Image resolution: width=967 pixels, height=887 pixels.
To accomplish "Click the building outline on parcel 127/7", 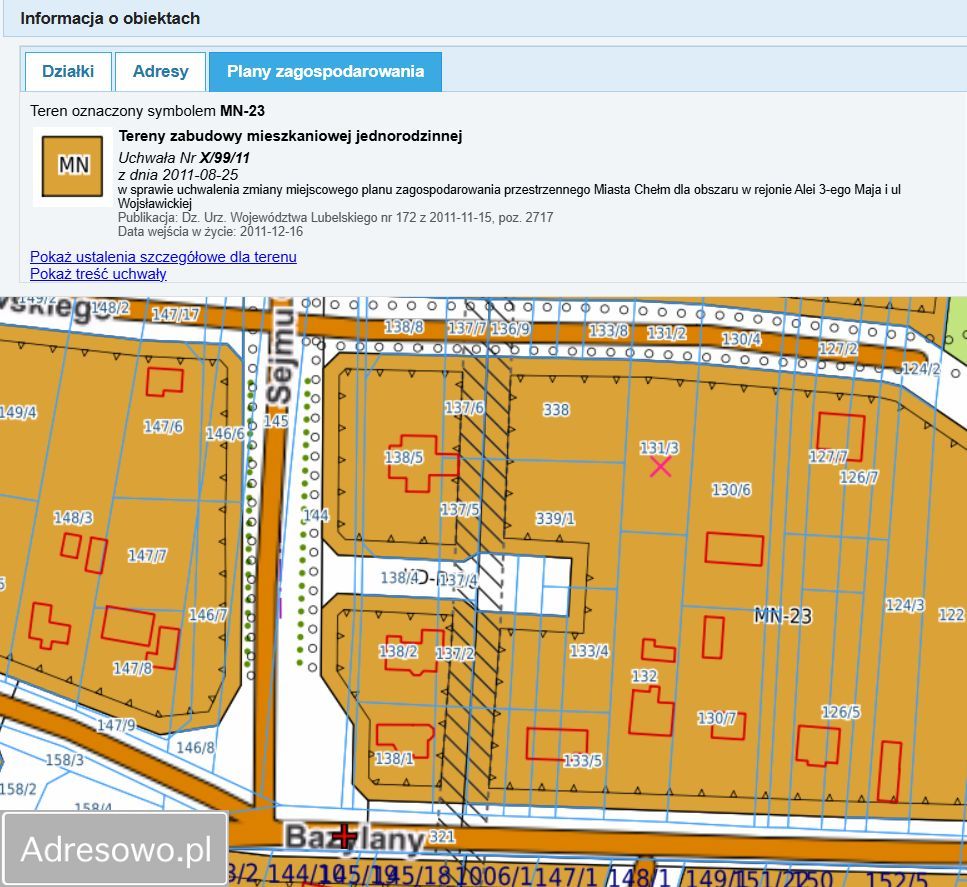I will click(841, 437).
